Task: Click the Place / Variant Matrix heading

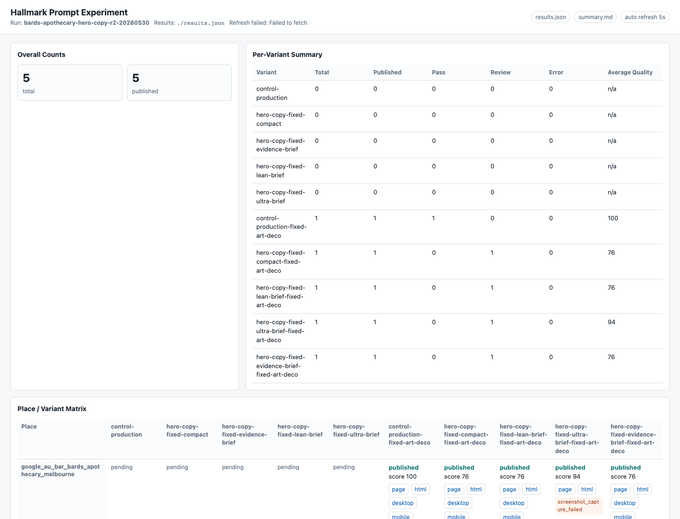Action: pos(52,409)
